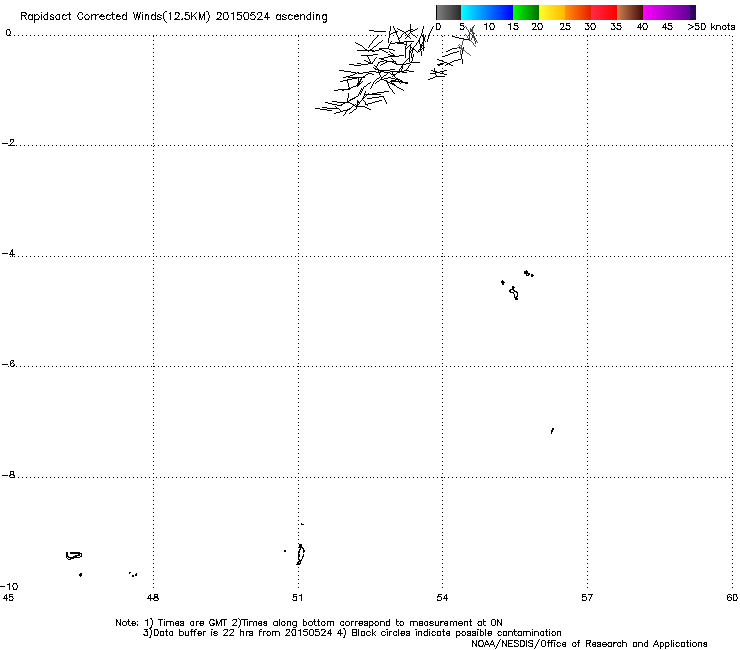Click the '20150524 ascending' text in the title
This screenshot has width=740, height=650.
pyautogui.click(x=271, y=17)
